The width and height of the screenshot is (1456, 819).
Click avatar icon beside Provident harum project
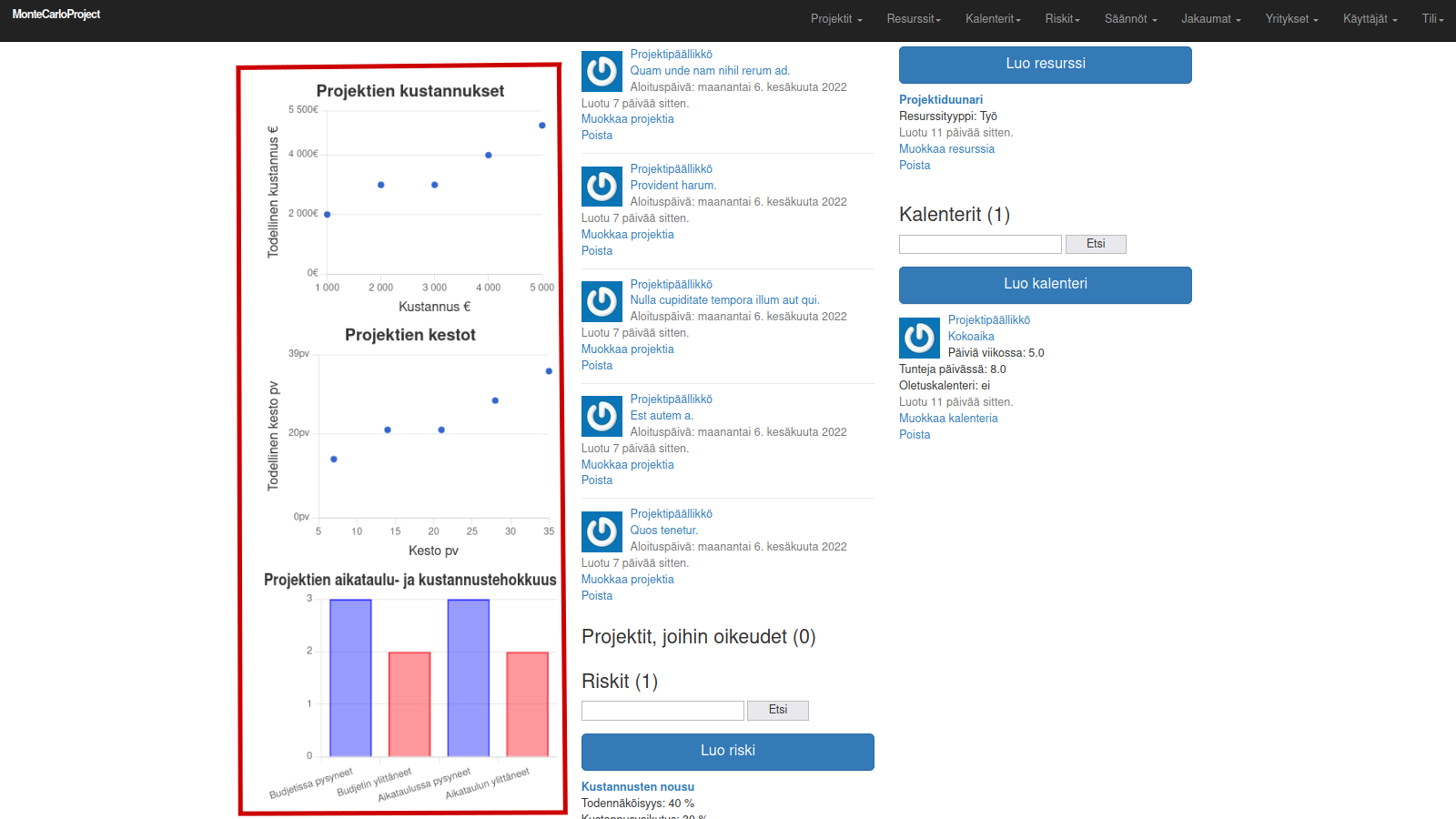pos(602,187)
